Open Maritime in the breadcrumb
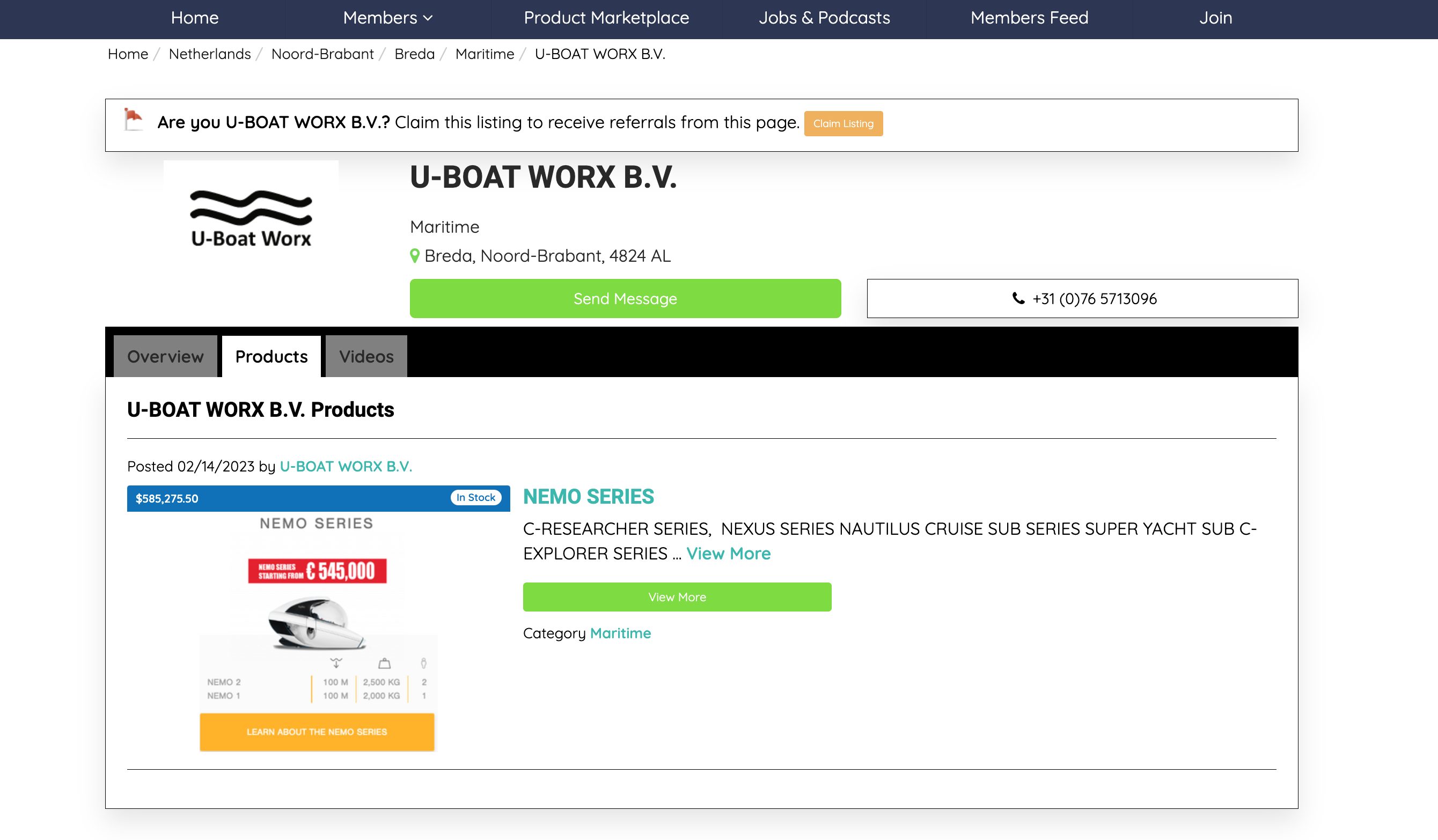This screenshot has width=1438, height=840. 485,54
